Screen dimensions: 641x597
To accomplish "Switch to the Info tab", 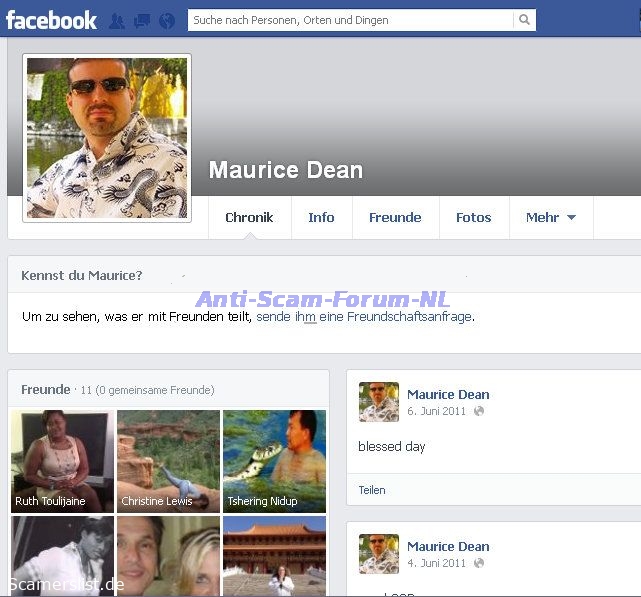I will (x=321, y=217).
